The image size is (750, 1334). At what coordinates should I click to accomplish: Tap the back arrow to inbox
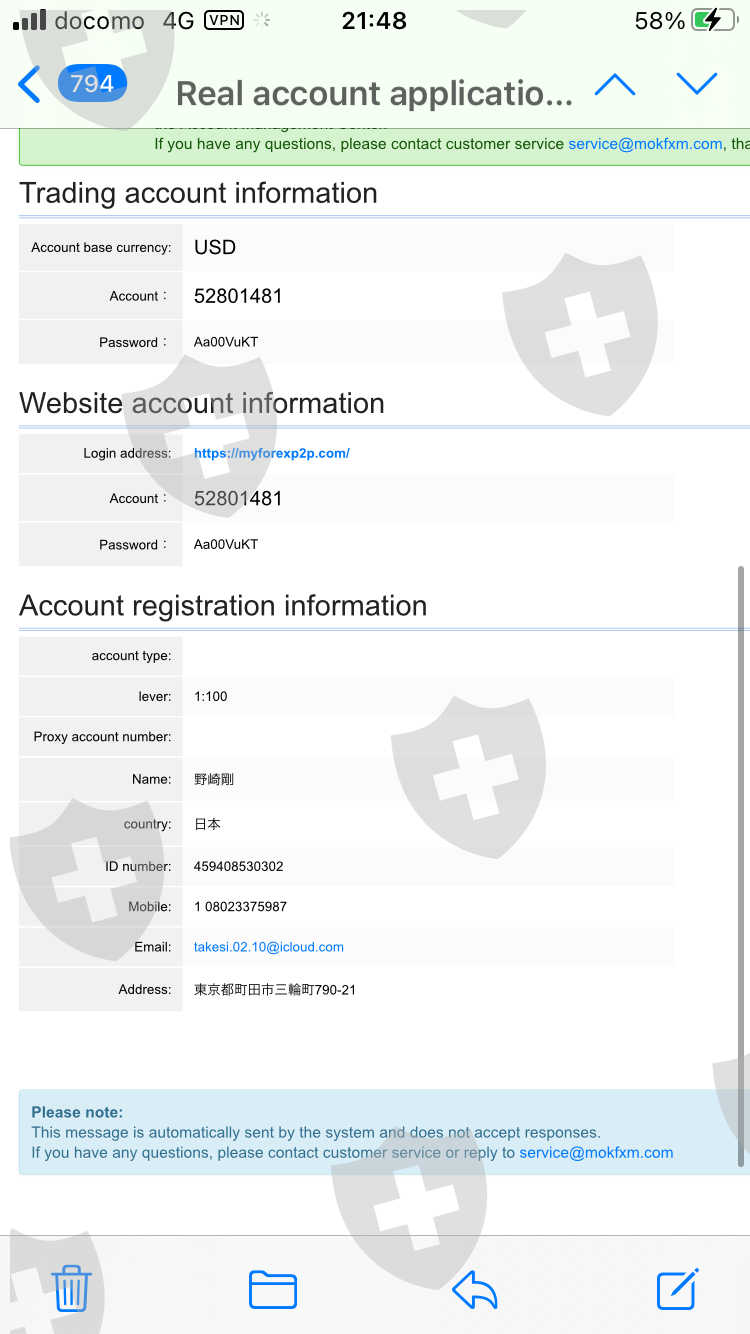coord(30,85)
